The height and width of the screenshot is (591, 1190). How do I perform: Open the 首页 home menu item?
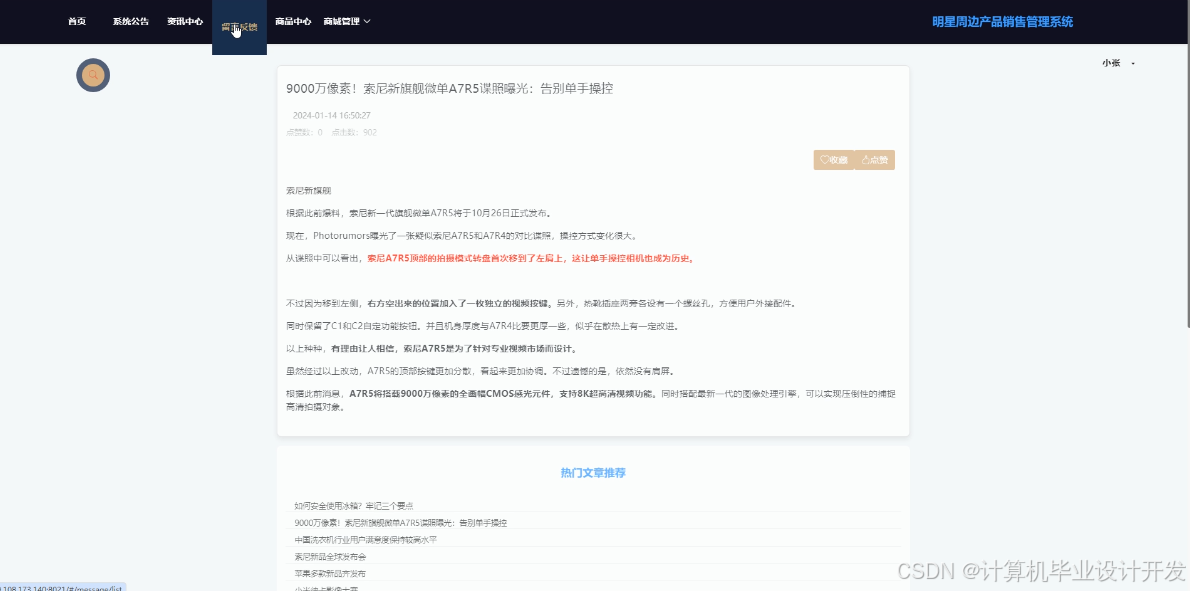coord(77,21)
